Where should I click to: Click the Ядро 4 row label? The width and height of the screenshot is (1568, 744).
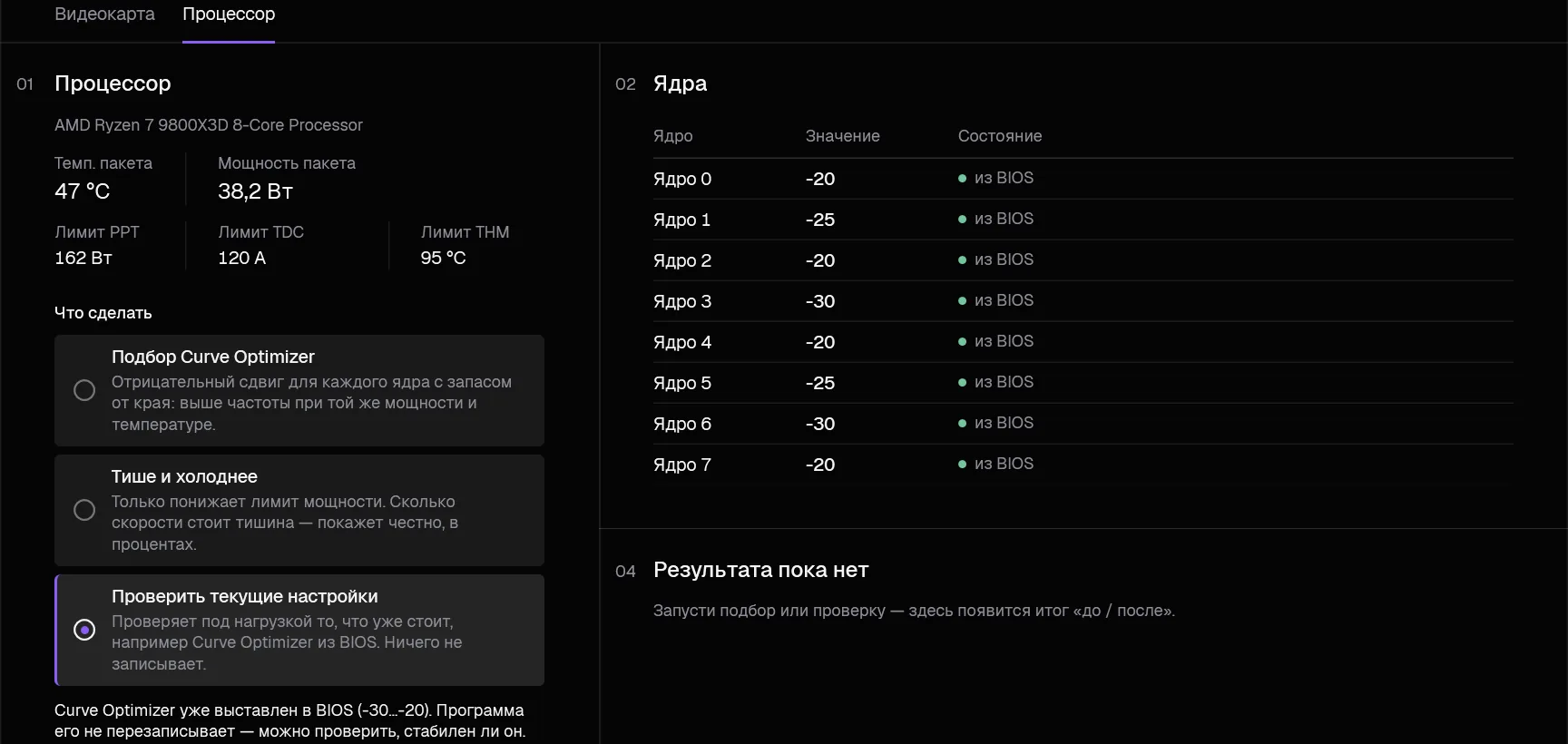[x=682, y=342]
